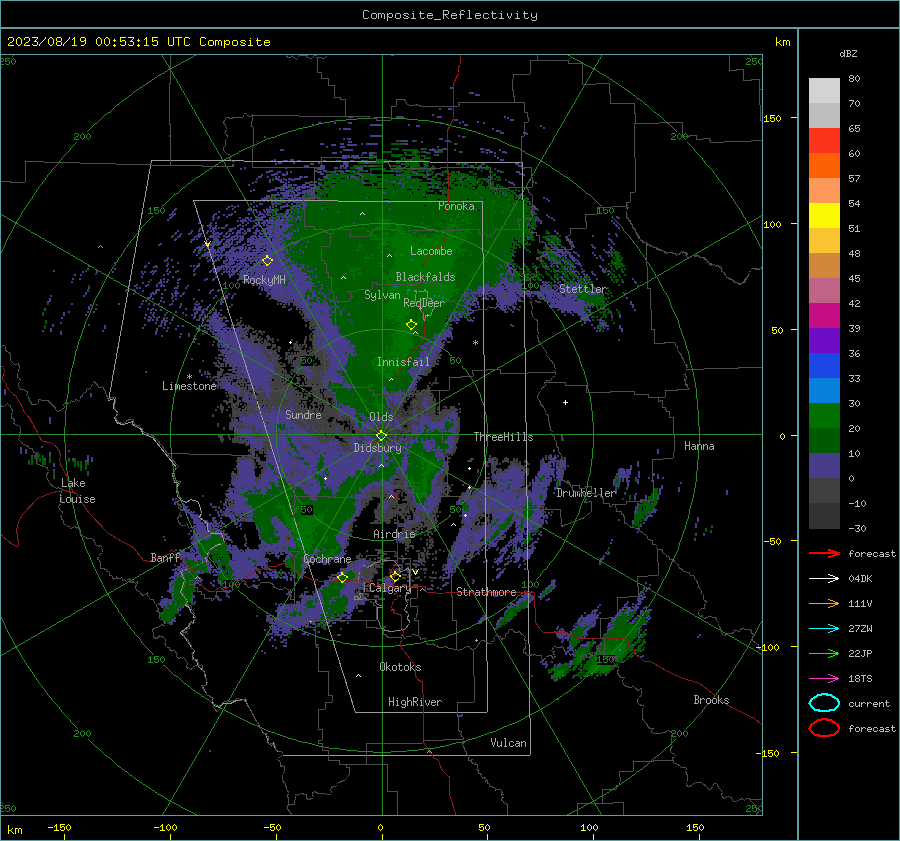Click the RedDeer city label
This screenshot has height=841, width=900.
click(424, 303)
